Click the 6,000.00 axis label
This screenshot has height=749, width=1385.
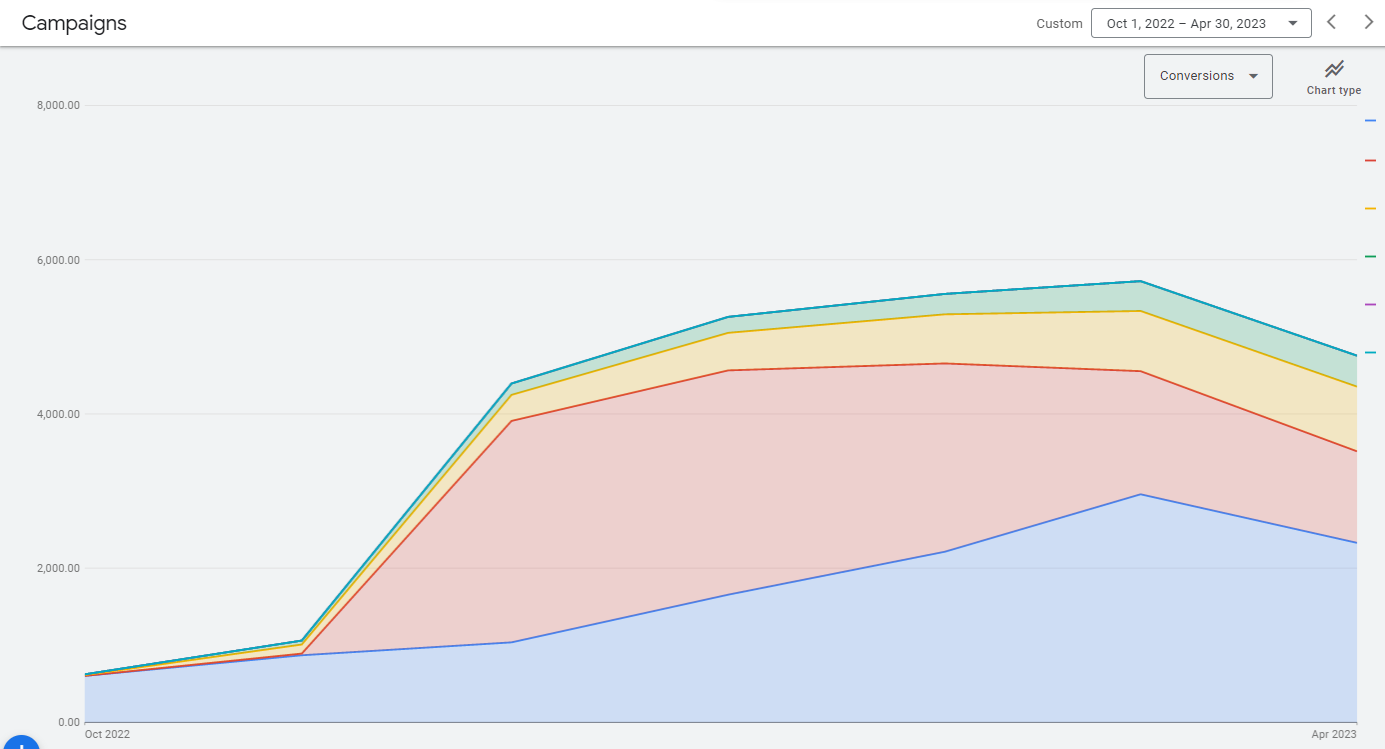(59, 260)
